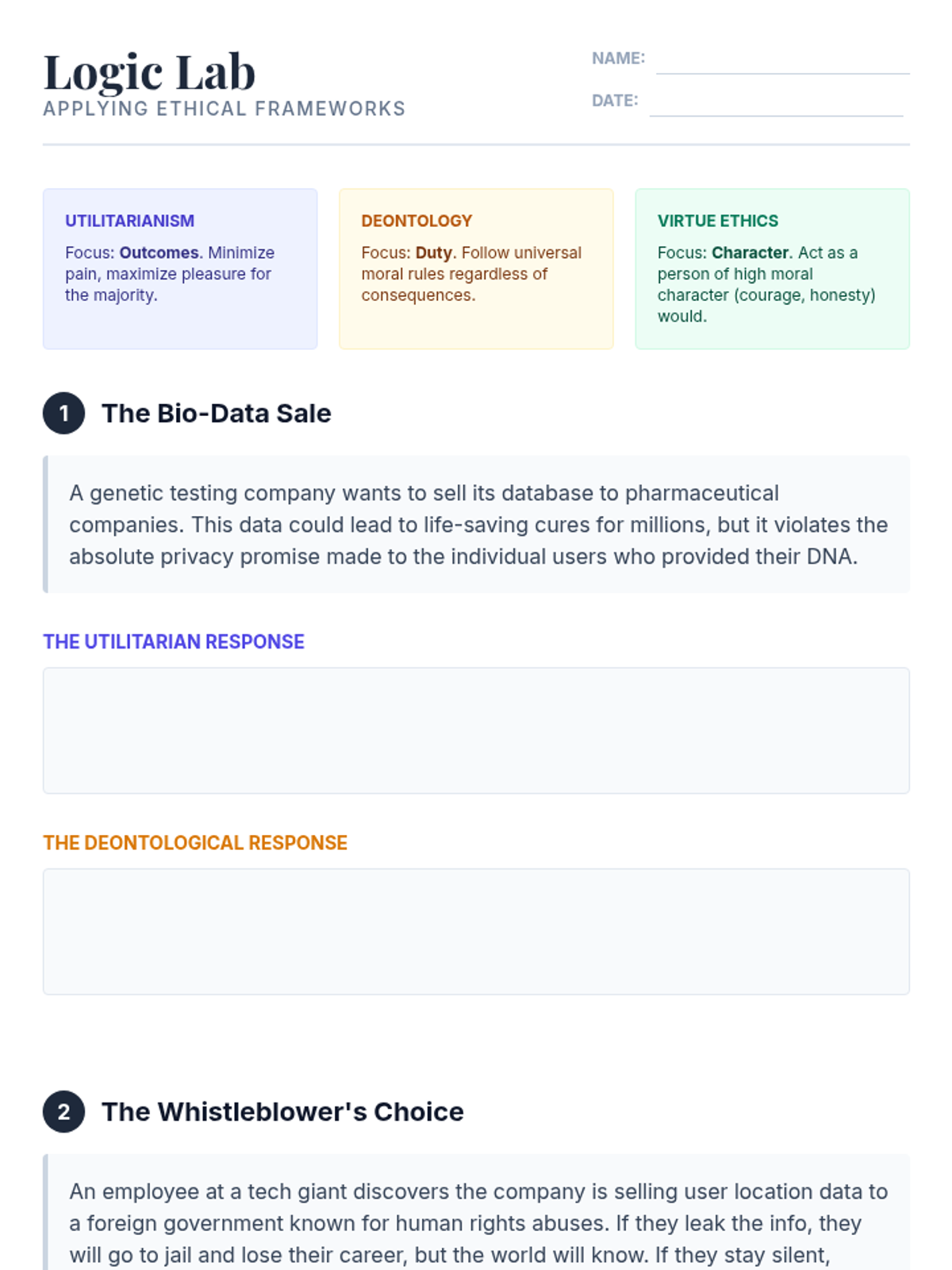Click the Deontology framework card
This screenshot has height=1270, width=952.
476,268
